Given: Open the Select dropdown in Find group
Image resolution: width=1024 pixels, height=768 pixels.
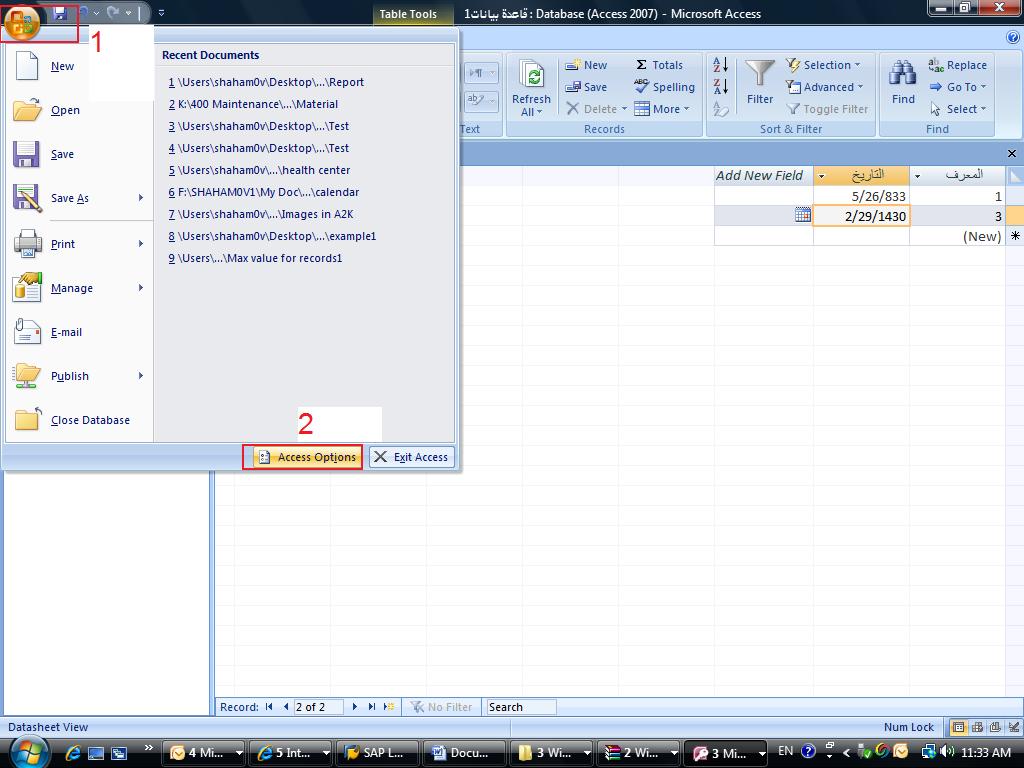Looking at the screenshot, I should pyautogui.click(x=957, y=109).
